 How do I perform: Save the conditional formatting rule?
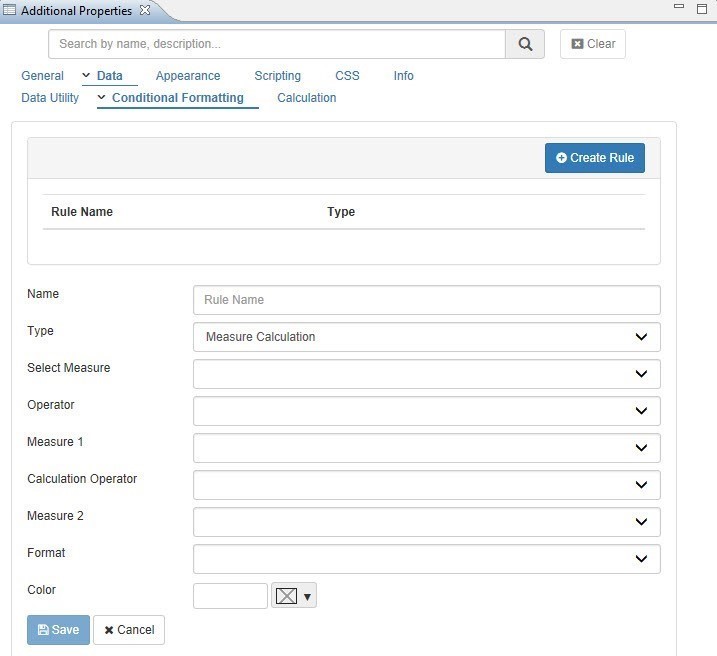[x=58, y=630]
